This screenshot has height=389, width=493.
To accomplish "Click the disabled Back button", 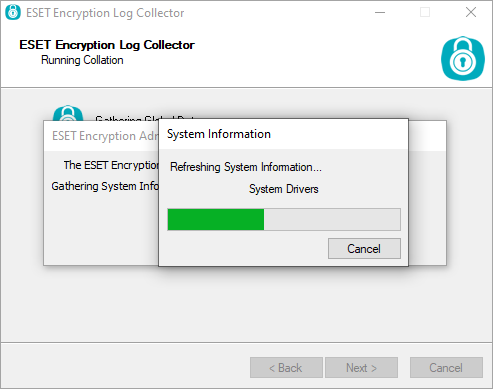I will point(286,368).
